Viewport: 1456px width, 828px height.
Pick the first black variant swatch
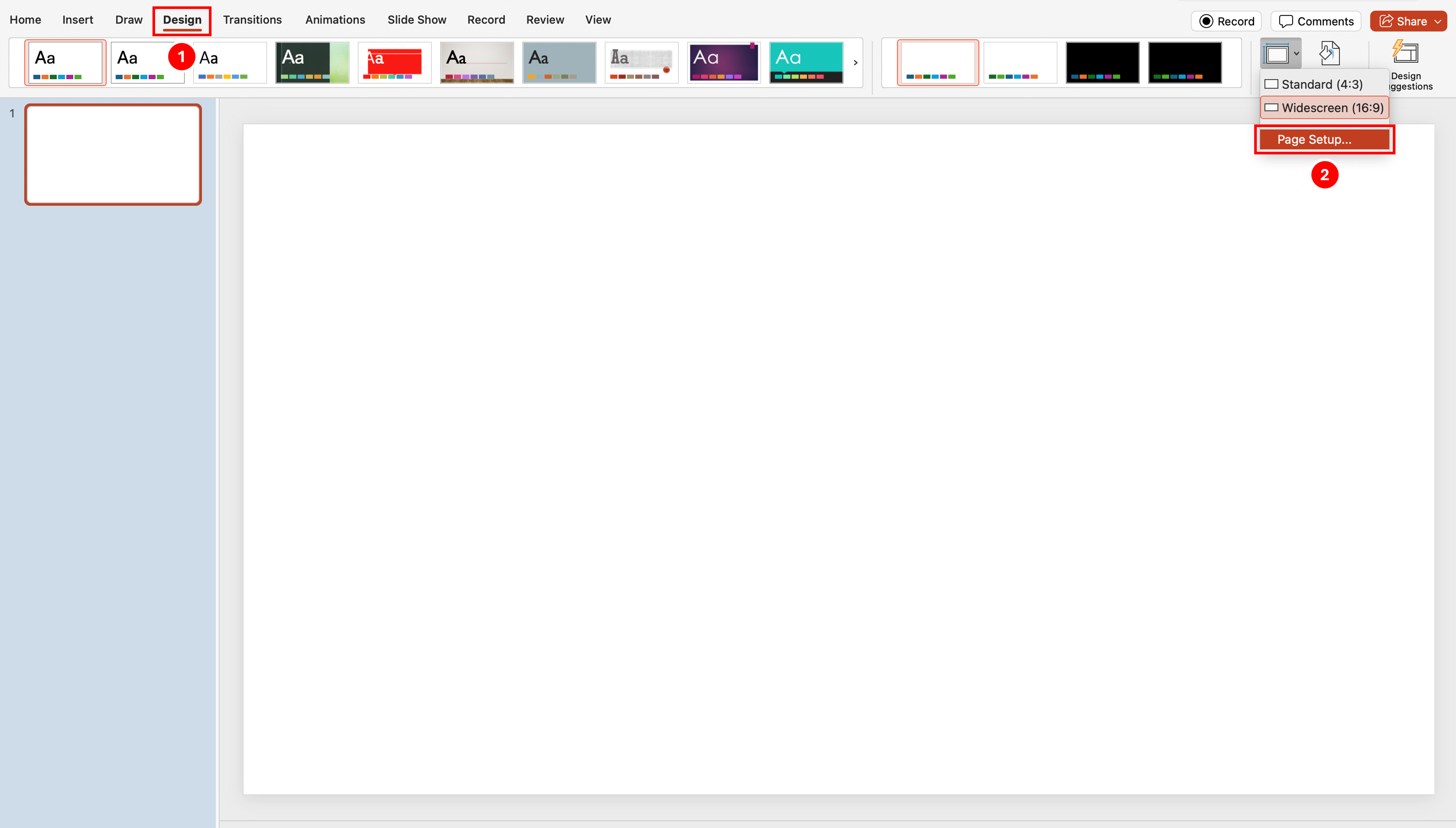(x=1102, y=62)
